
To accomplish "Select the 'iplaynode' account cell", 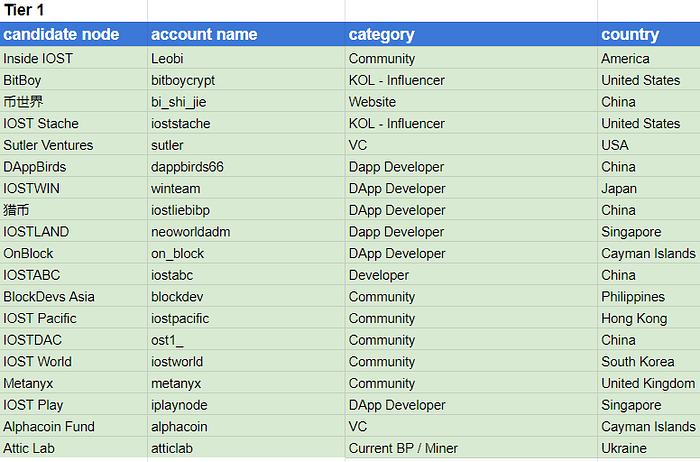I will coord(246,405).
